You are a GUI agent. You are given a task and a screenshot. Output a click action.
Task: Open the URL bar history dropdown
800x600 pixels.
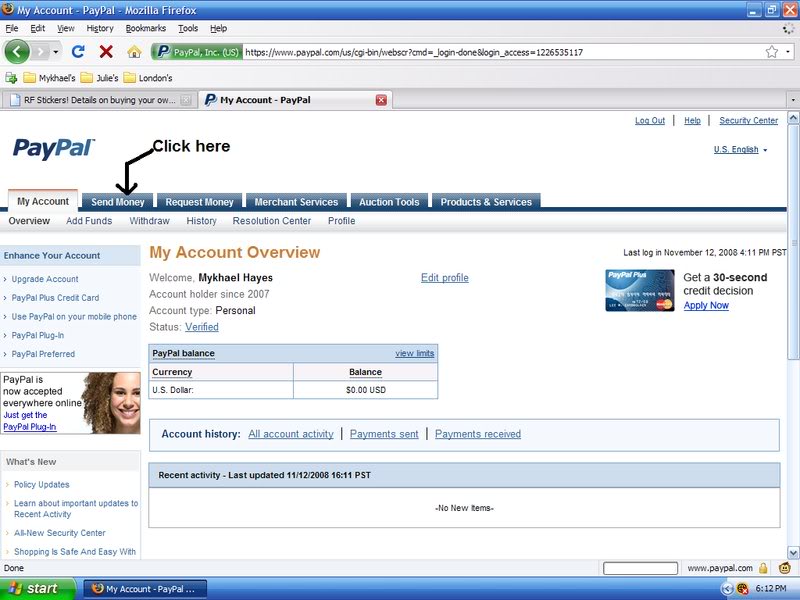click(x=788, y=52)
